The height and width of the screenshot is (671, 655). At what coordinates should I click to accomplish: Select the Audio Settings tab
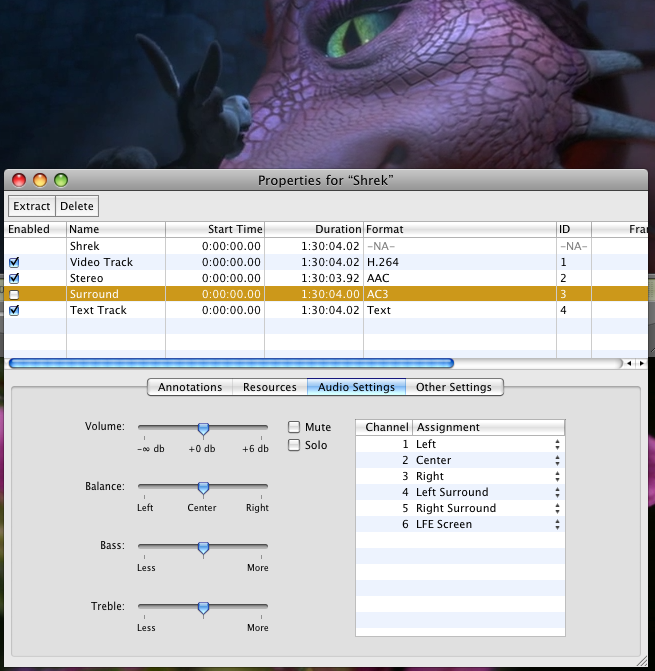point(356,387)
